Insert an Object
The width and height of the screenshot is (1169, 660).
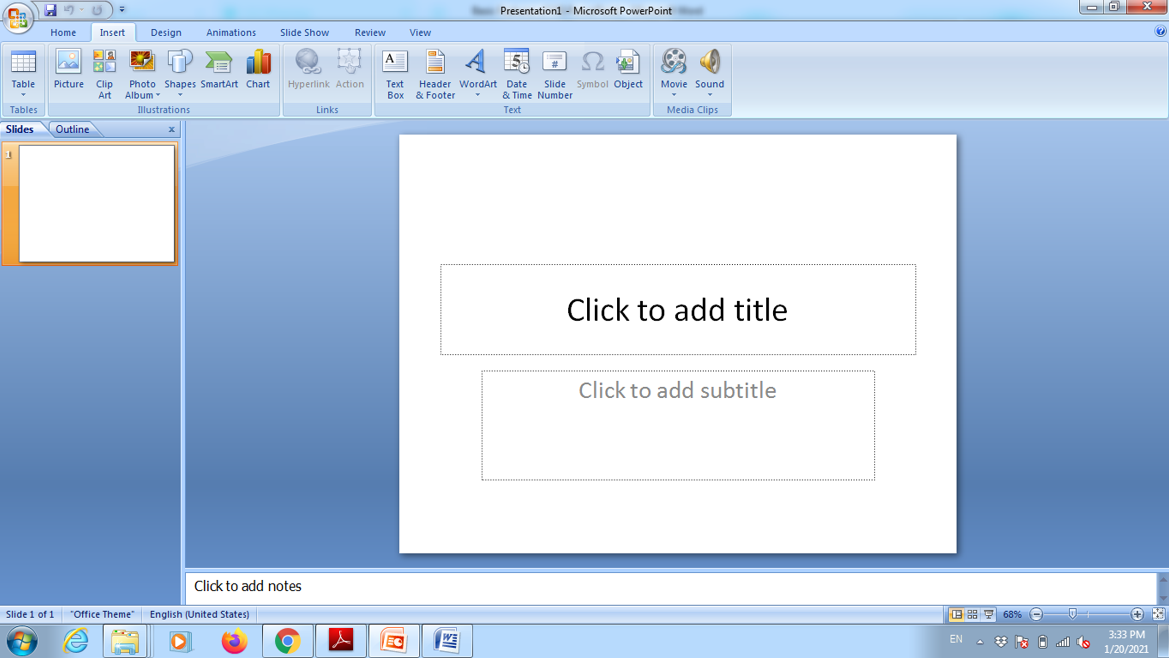coord(628,71)
